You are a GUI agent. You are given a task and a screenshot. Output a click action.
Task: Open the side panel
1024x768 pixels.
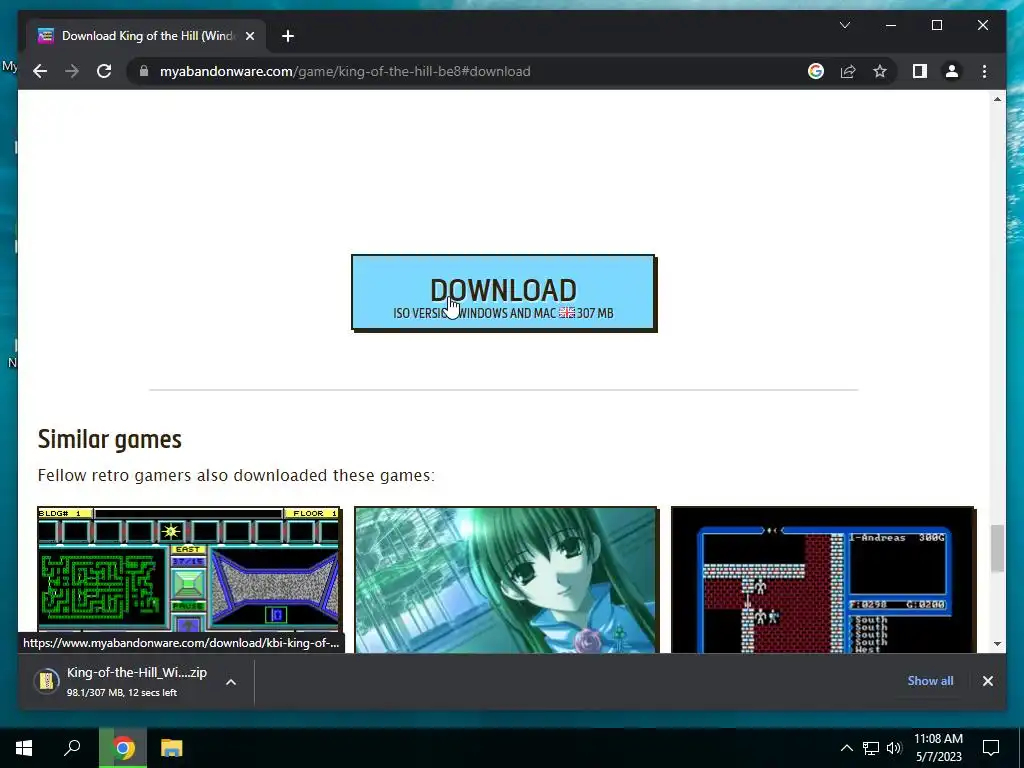(920, 71)
